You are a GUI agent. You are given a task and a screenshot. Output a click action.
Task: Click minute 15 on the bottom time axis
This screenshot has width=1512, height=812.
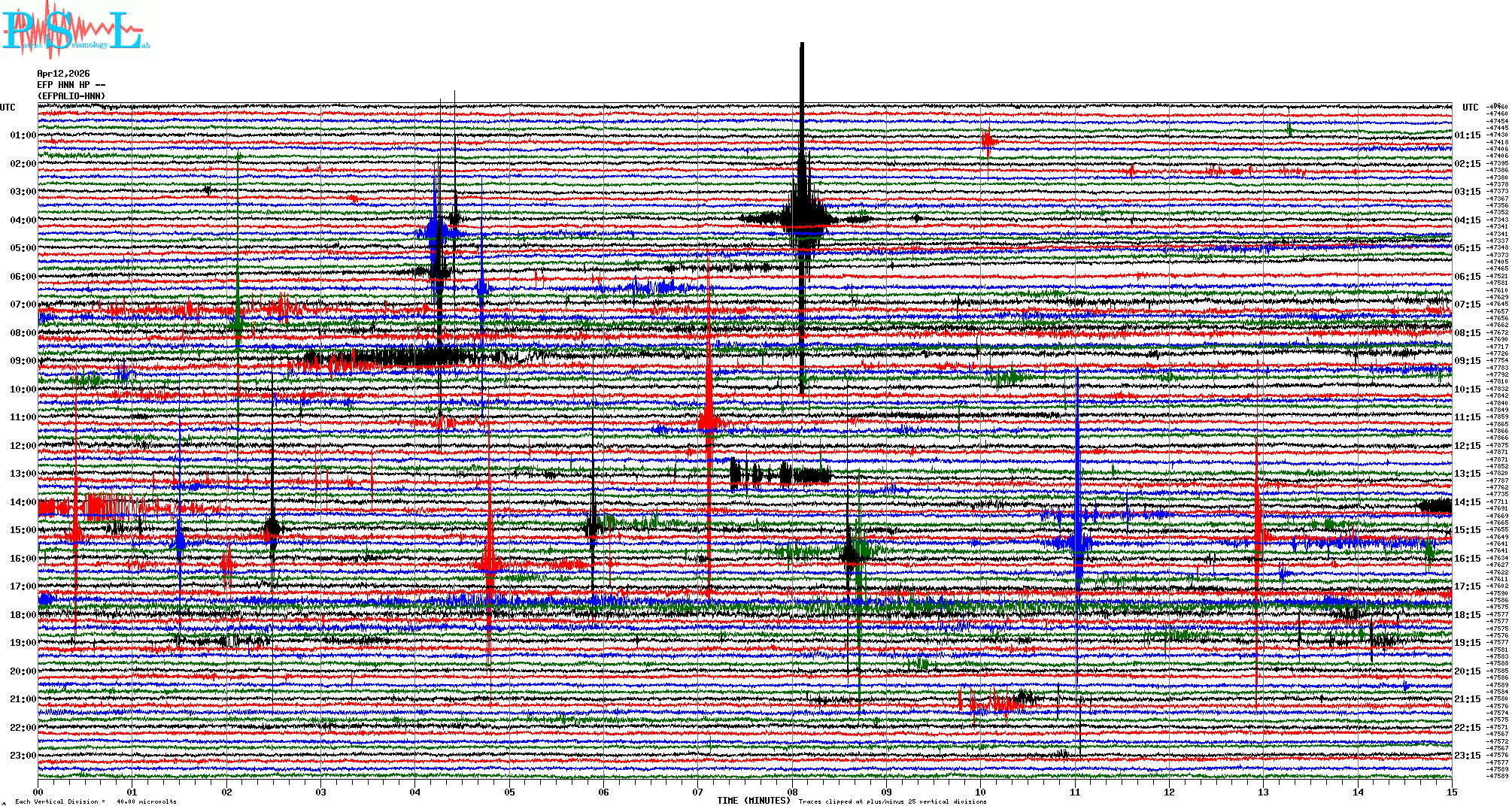1451,792
